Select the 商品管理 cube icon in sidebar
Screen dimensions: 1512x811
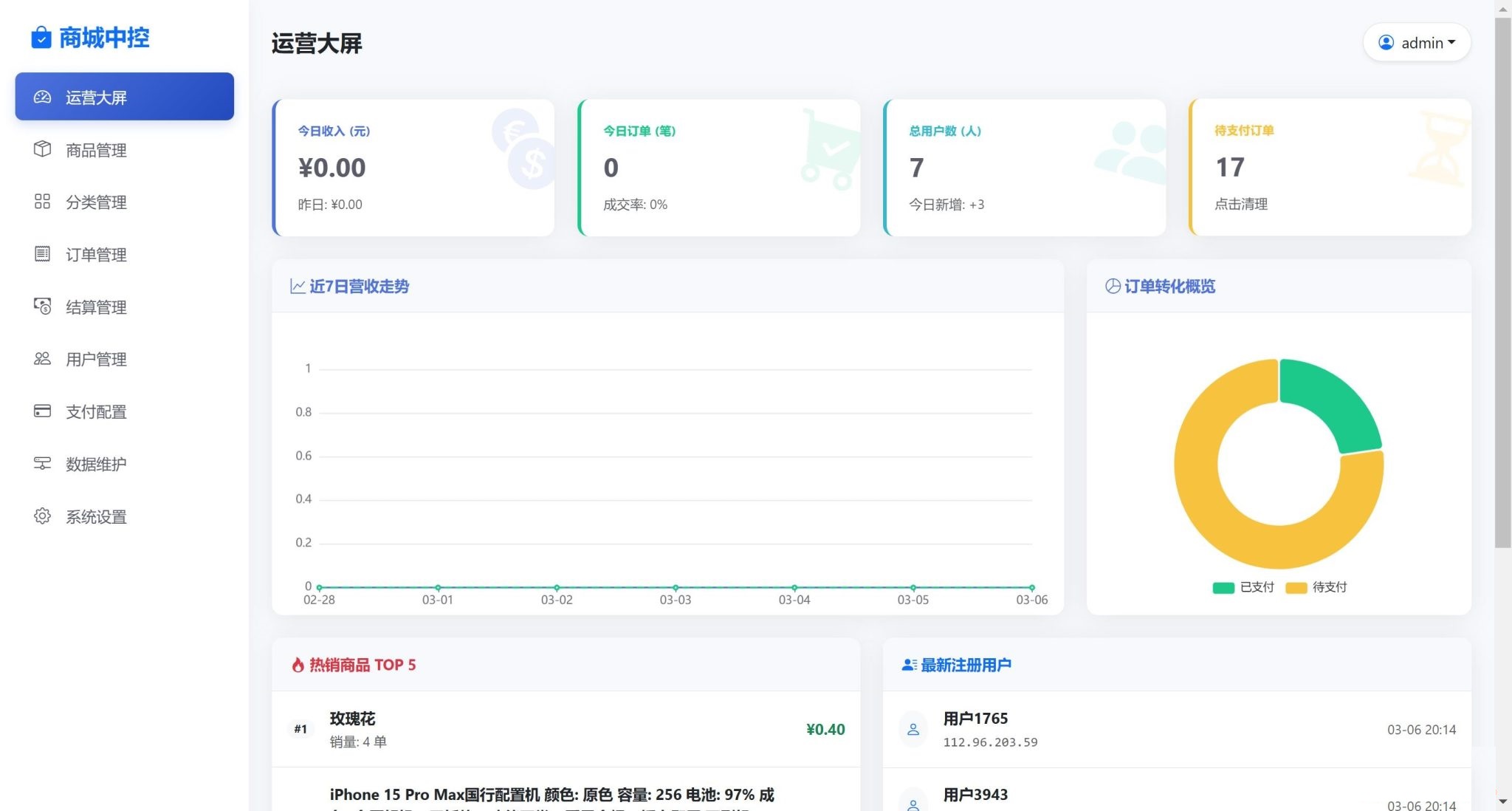click(42, 149)
